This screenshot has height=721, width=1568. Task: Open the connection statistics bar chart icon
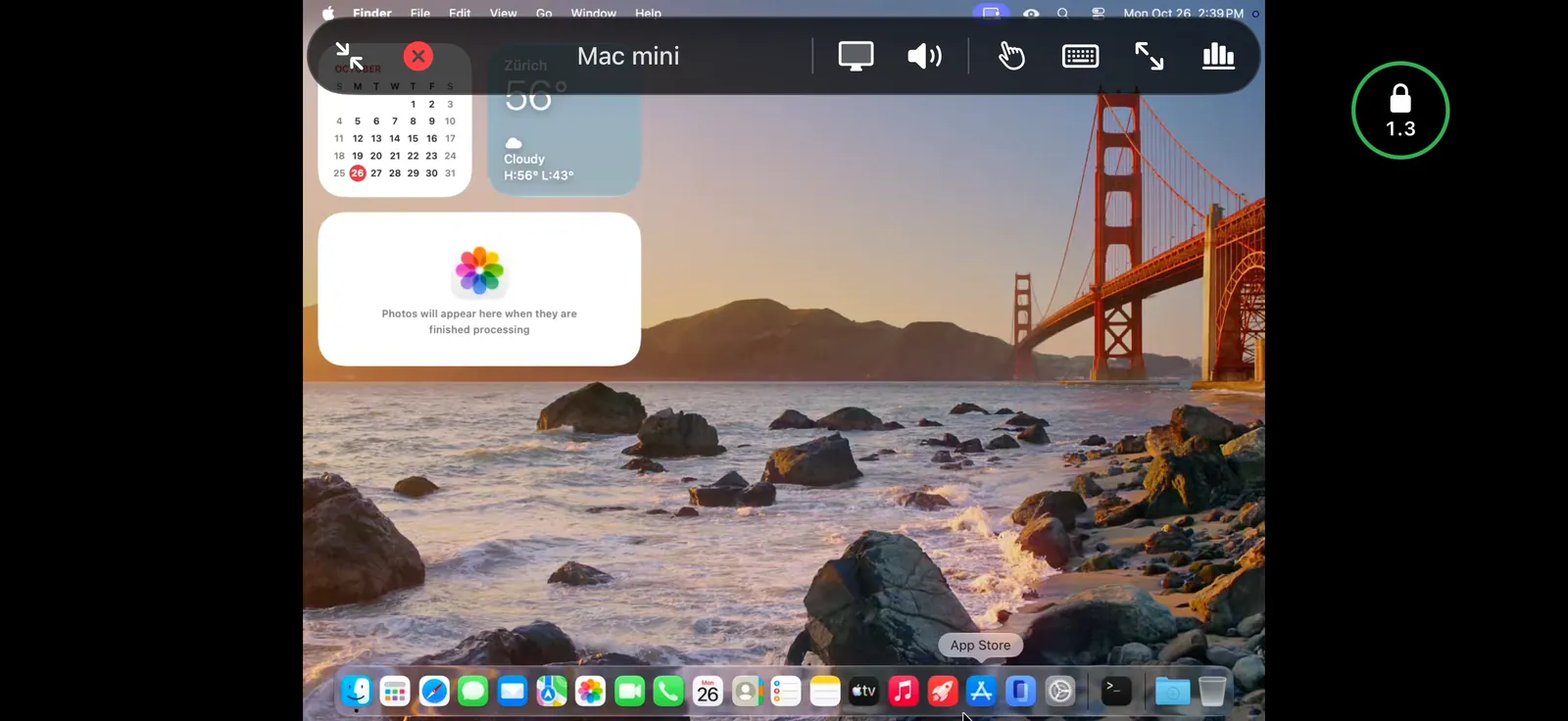(x=1218, y=56)
